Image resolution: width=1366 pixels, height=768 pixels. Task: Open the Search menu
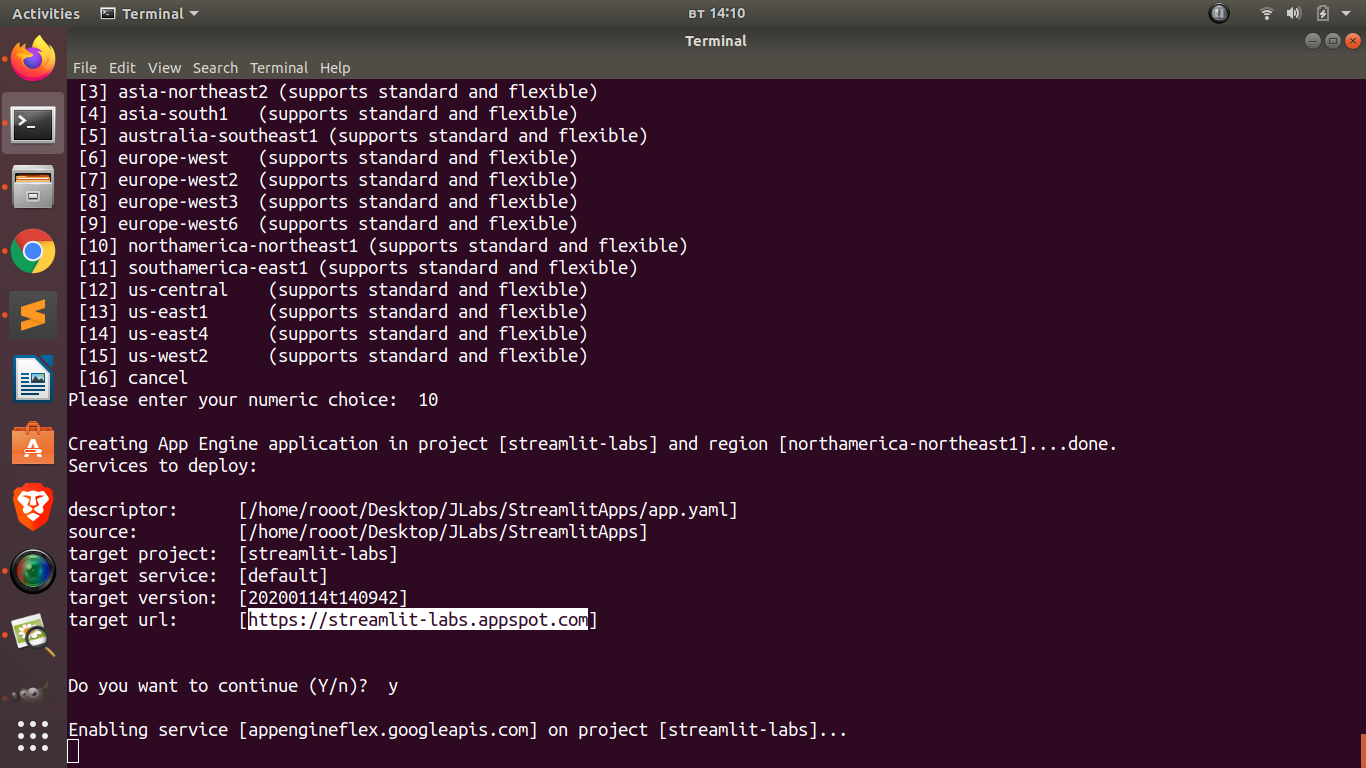click(215, 68)
